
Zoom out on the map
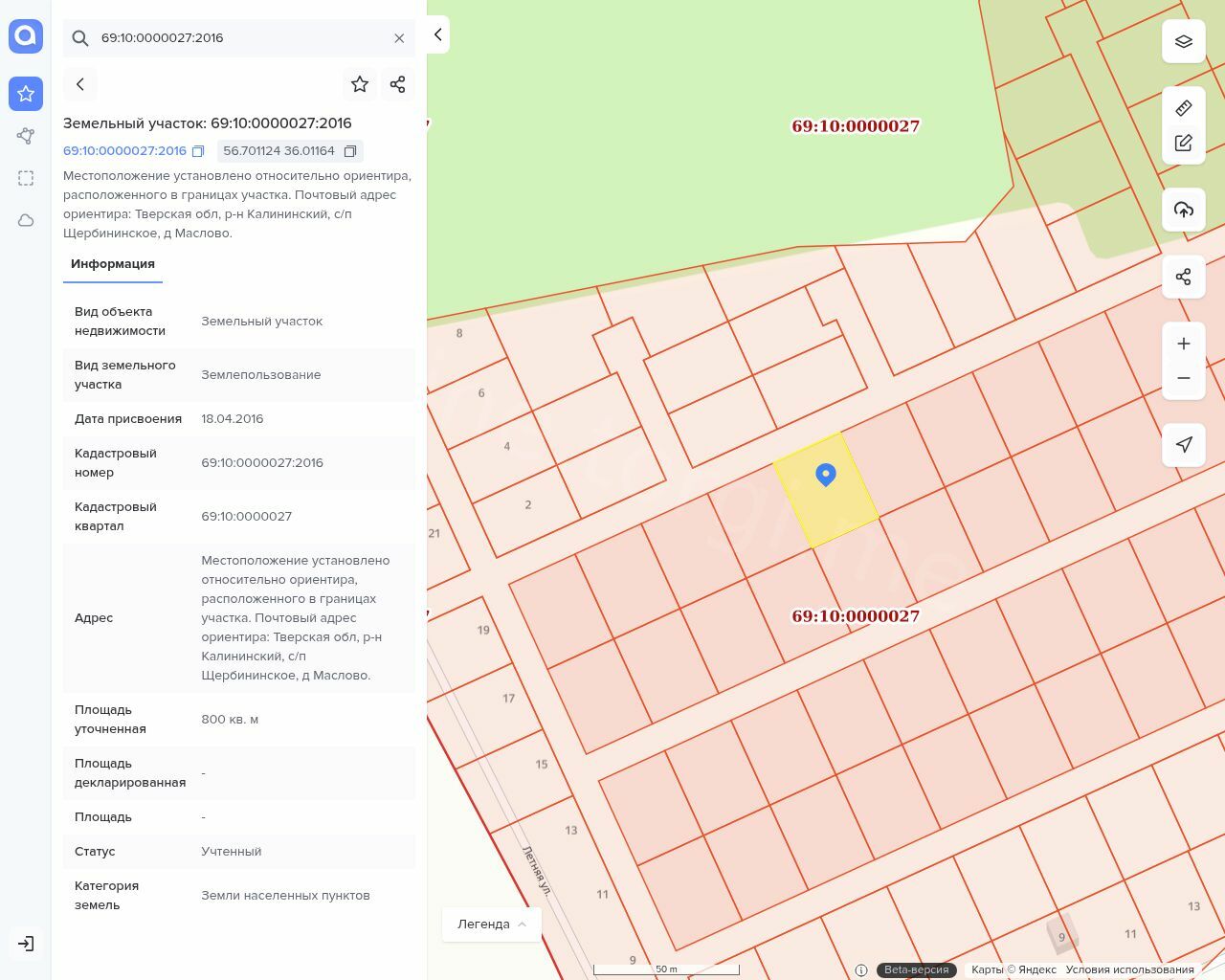tap(1183, 378)
